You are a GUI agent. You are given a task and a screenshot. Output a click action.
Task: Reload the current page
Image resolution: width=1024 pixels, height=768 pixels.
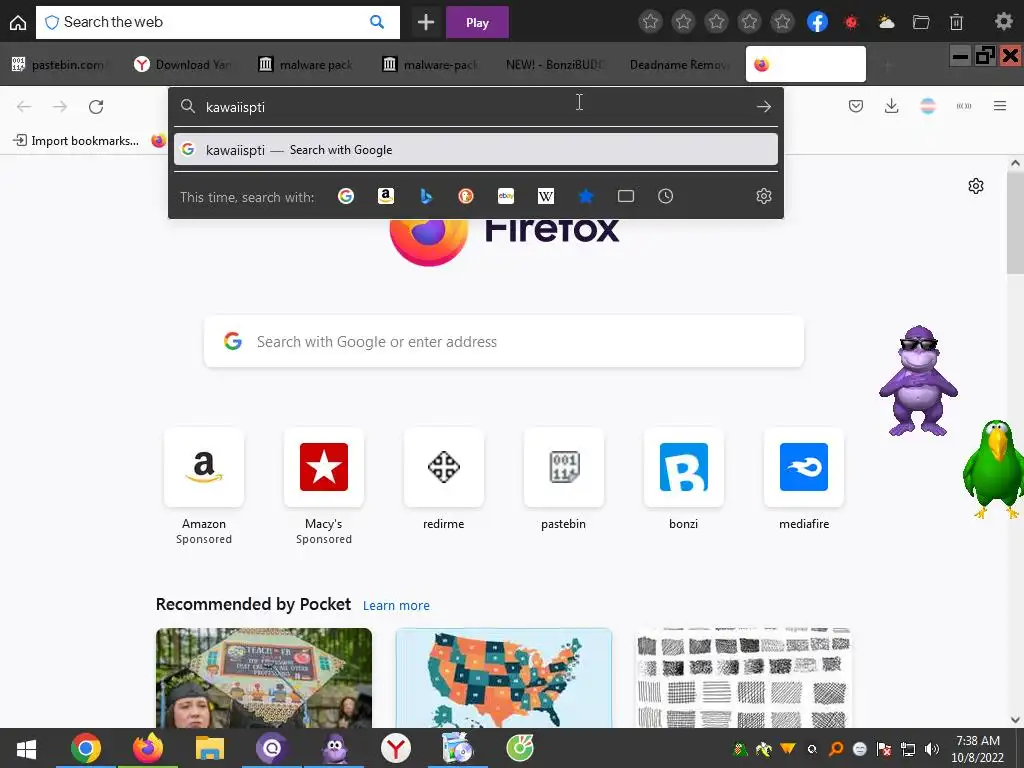coord(96,106)
